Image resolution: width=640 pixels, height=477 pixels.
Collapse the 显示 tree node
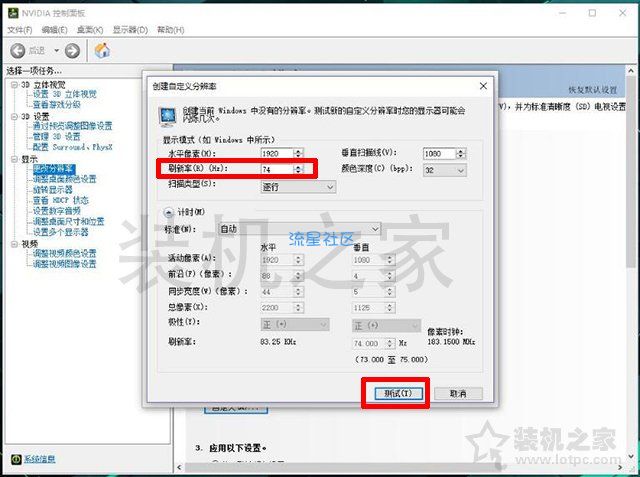14,159
